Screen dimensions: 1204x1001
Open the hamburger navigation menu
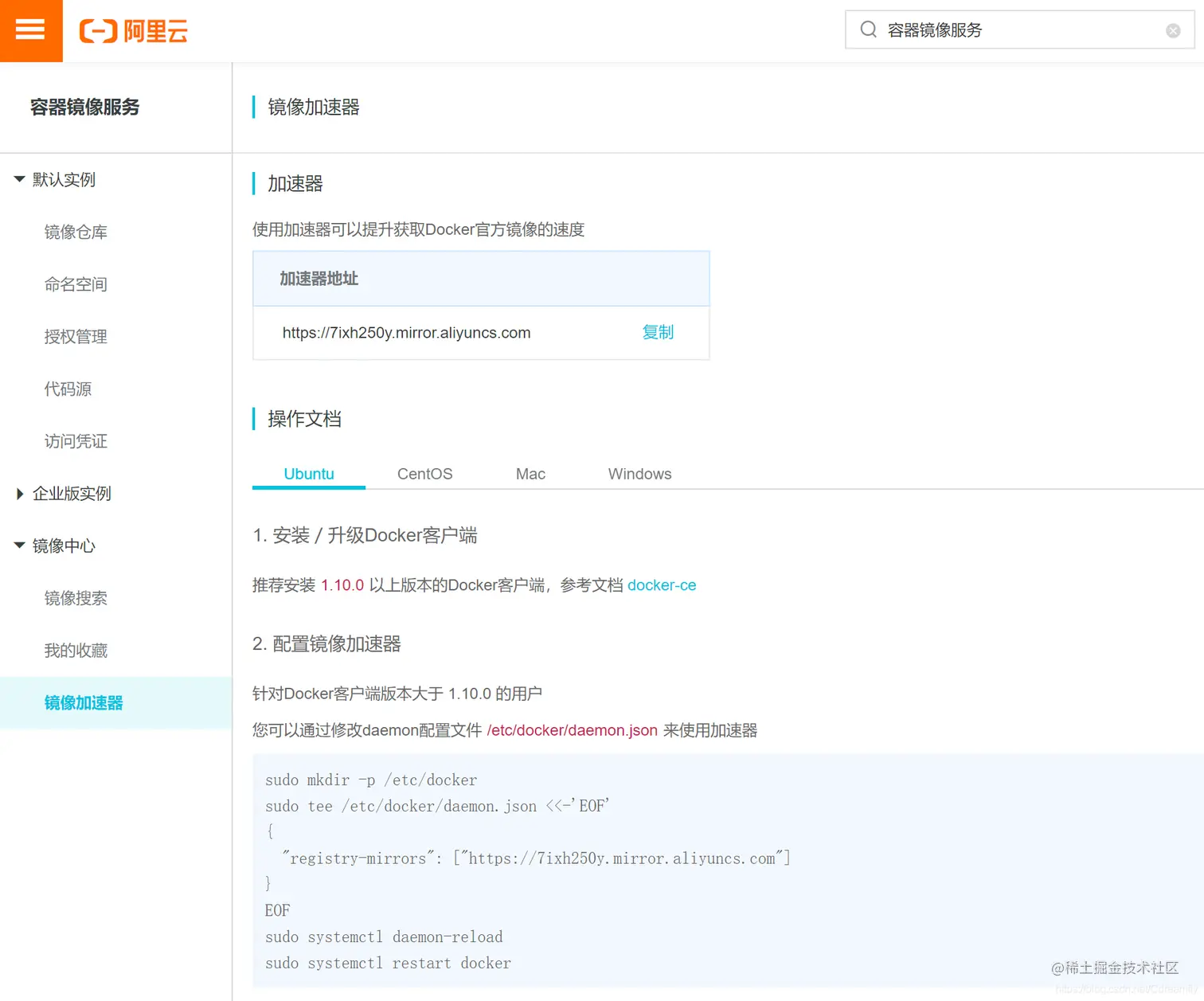click(30, 31)
